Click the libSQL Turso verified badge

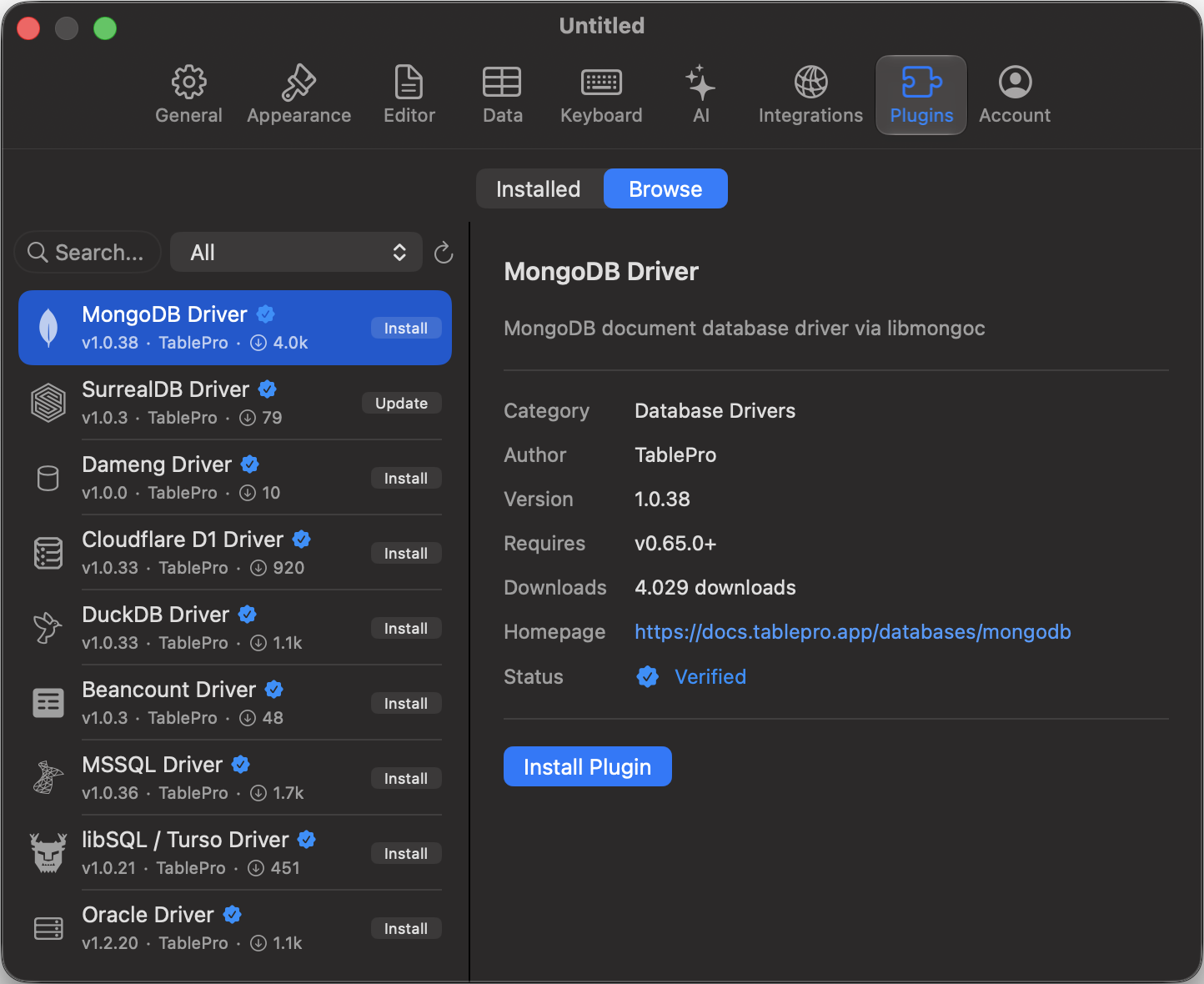(x=307, y=840)
